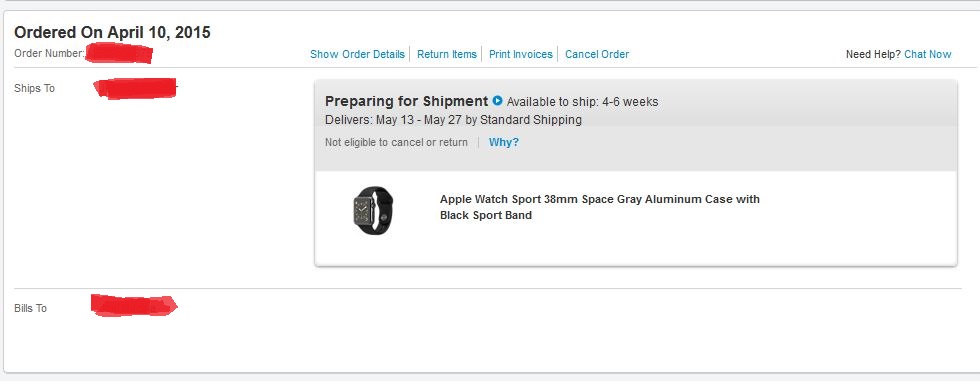Image resolution: width=980 pixels, height=381 pixels.
Task: Click the Bills To label
Action: pos(31,308)
